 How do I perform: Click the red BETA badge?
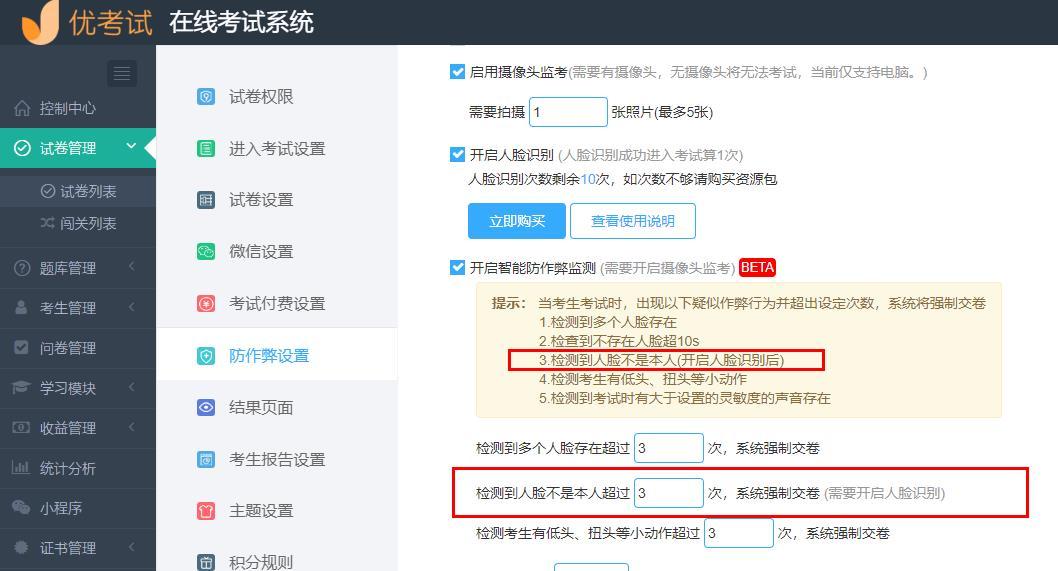coord(757,267)
